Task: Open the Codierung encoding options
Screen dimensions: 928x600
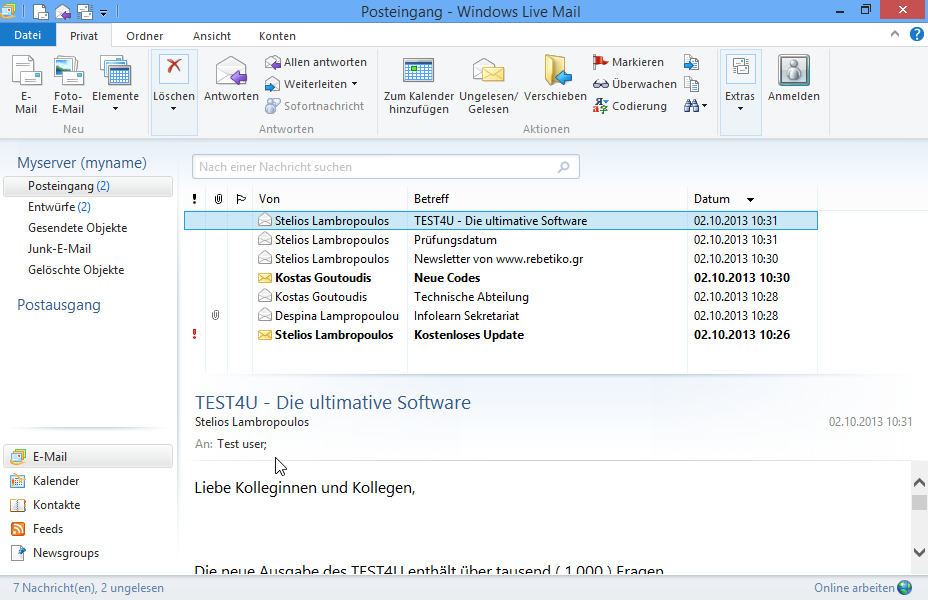Action: click(630, 106)
